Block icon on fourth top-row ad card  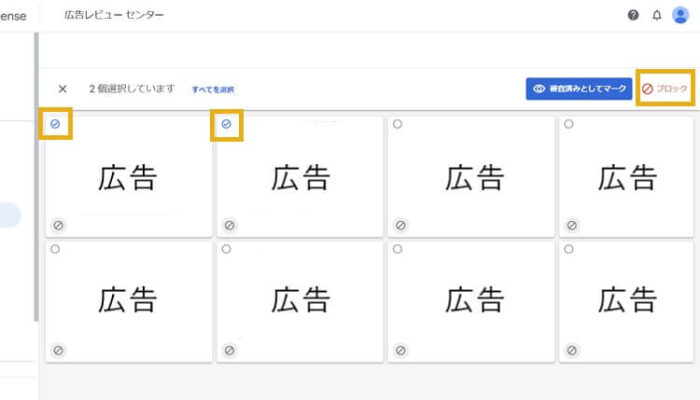(572, 225)
